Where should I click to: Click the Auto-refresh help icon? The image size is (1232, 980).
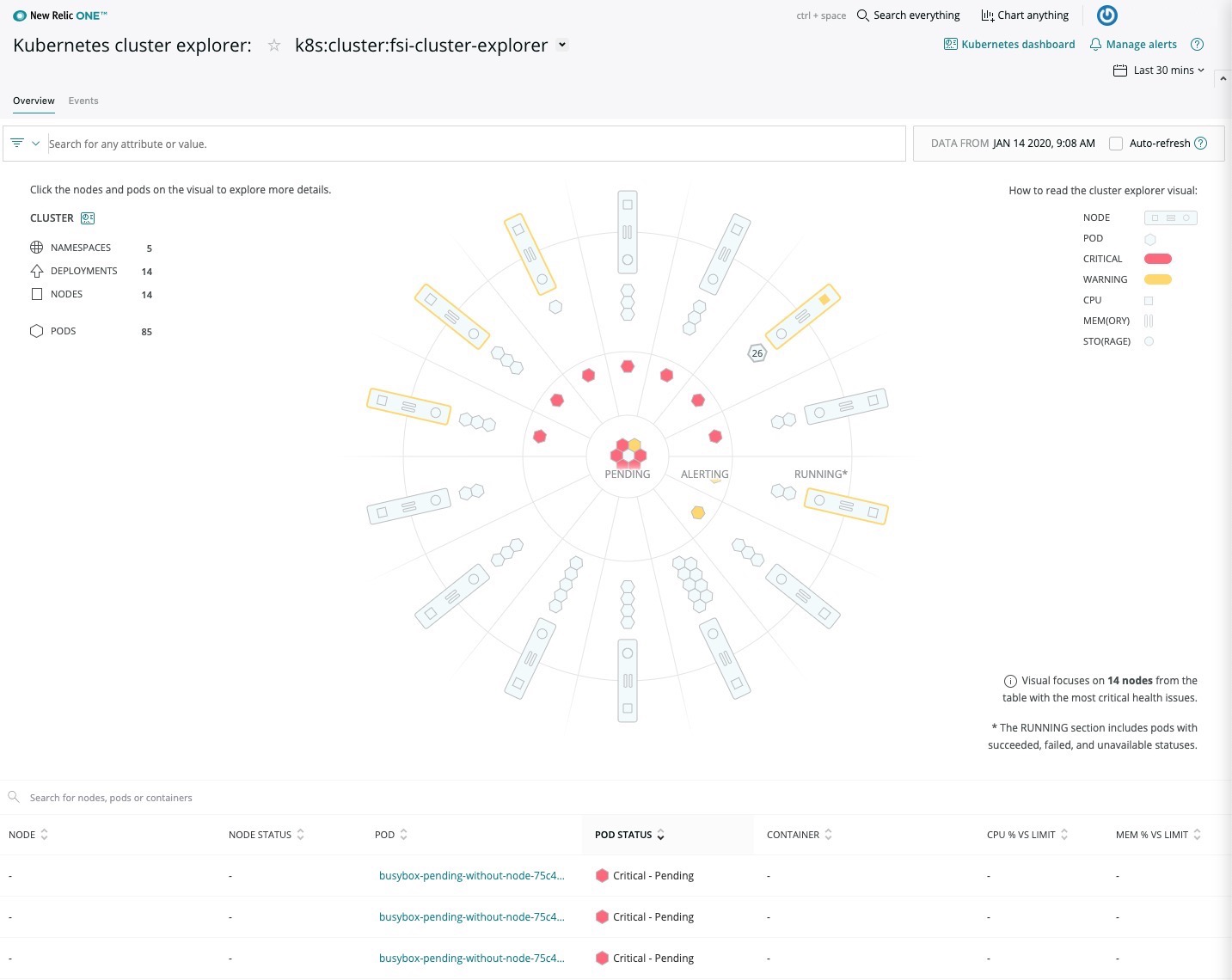coord(1201,144)
